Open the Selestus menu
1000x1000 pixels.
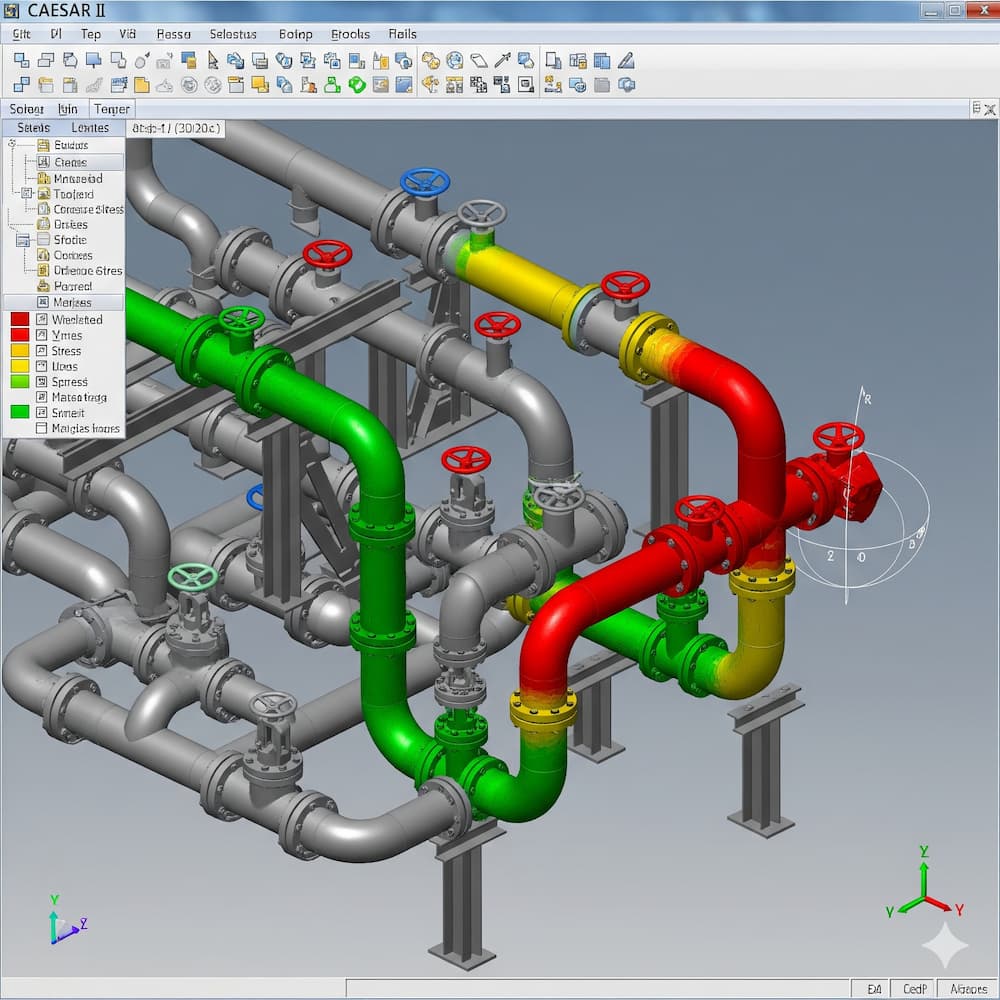(233, 34)
